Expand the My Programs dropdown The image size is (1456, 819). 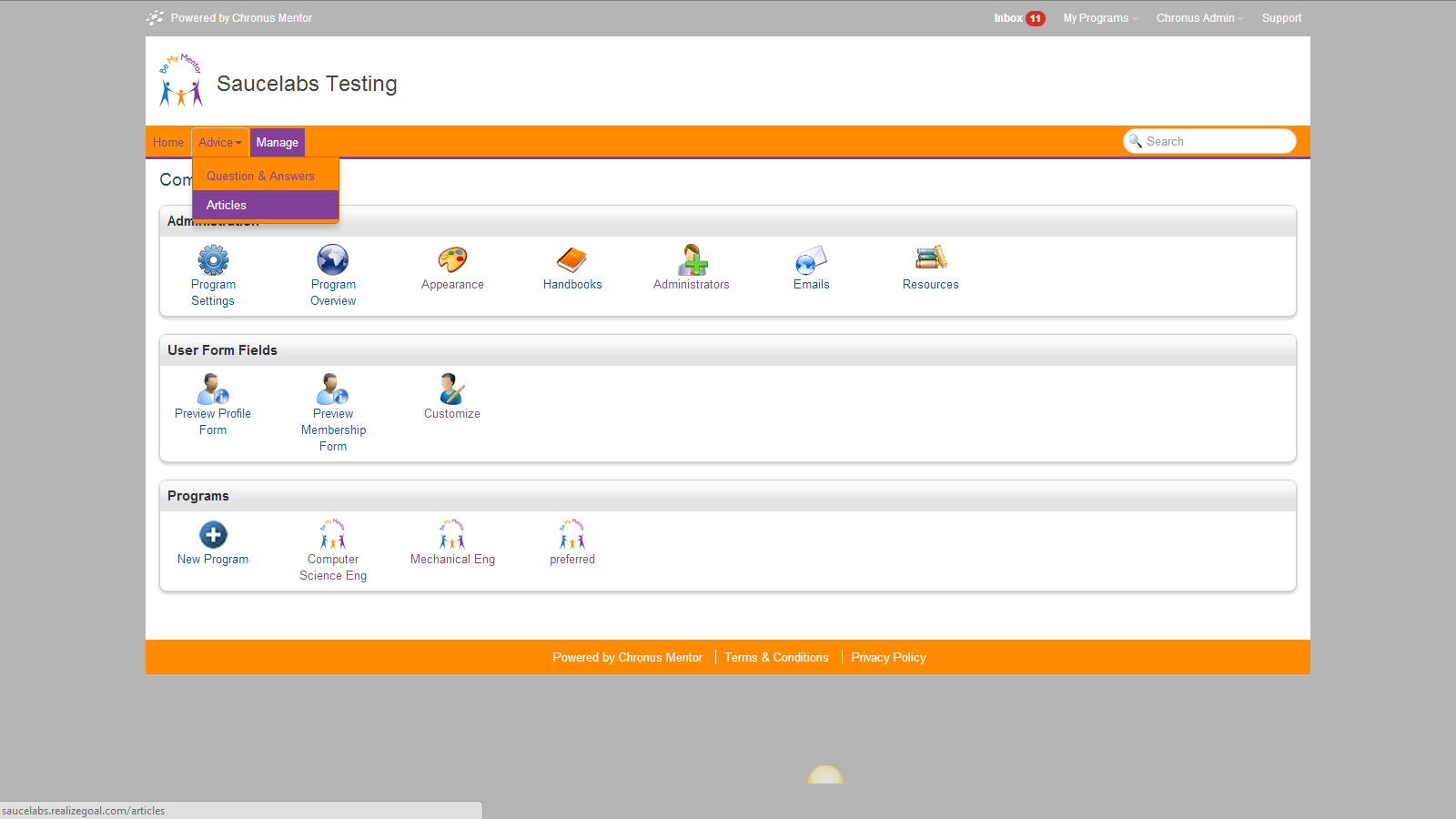[1099, 18]
